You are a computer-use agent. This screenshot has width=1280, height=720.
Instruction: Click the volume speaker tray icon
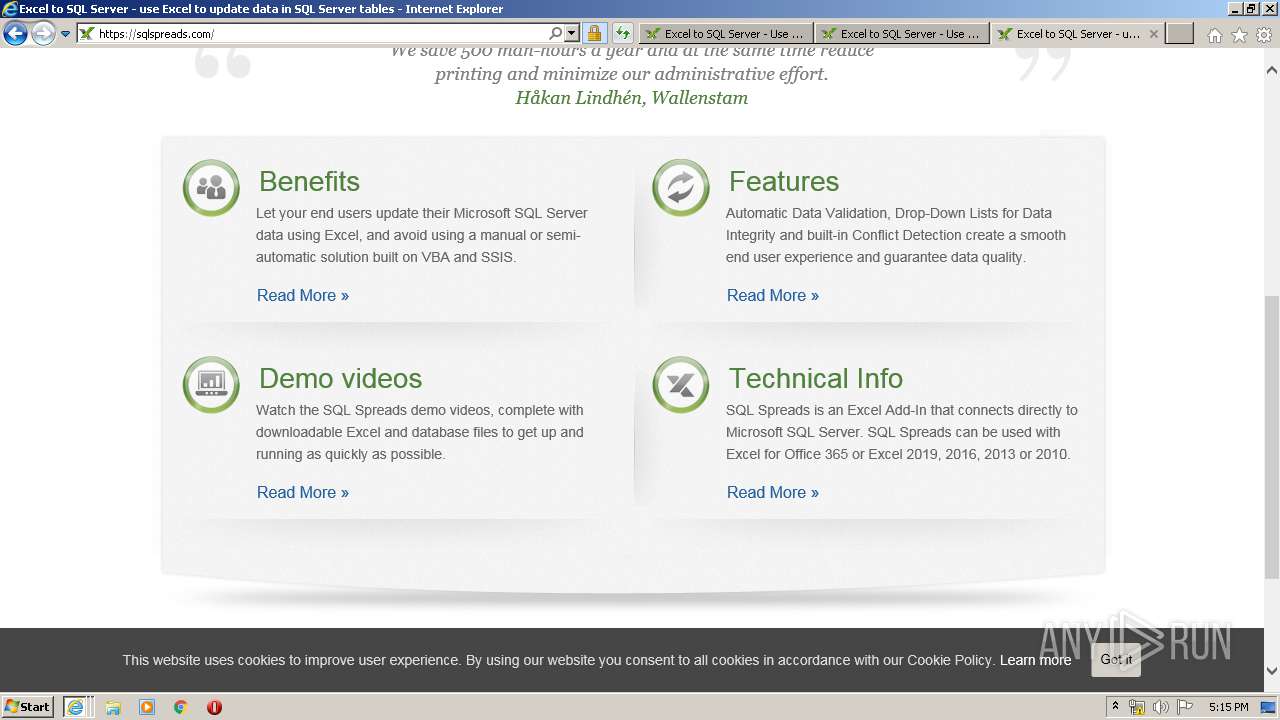pyautogui.click(x=1161, y=707)
